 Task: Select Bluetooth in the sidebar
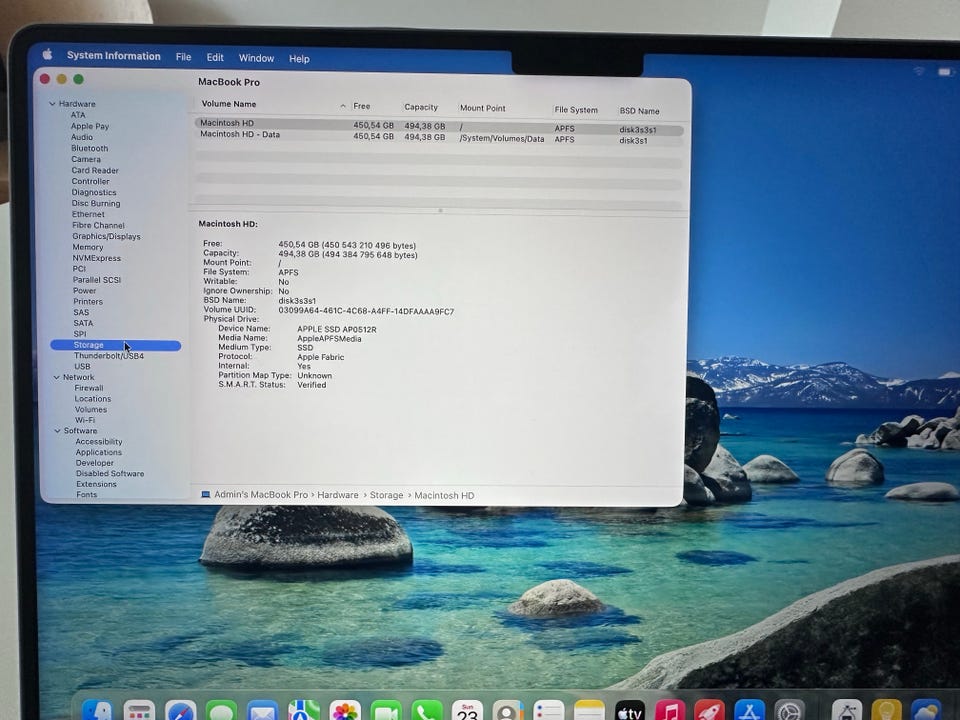tap(89, 148)
